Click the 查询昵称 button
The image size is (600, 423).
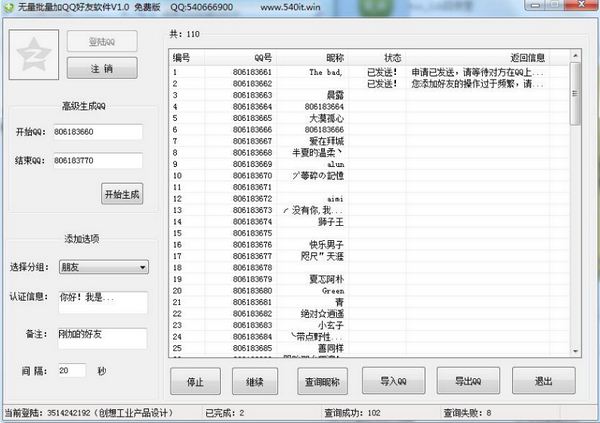321,382
